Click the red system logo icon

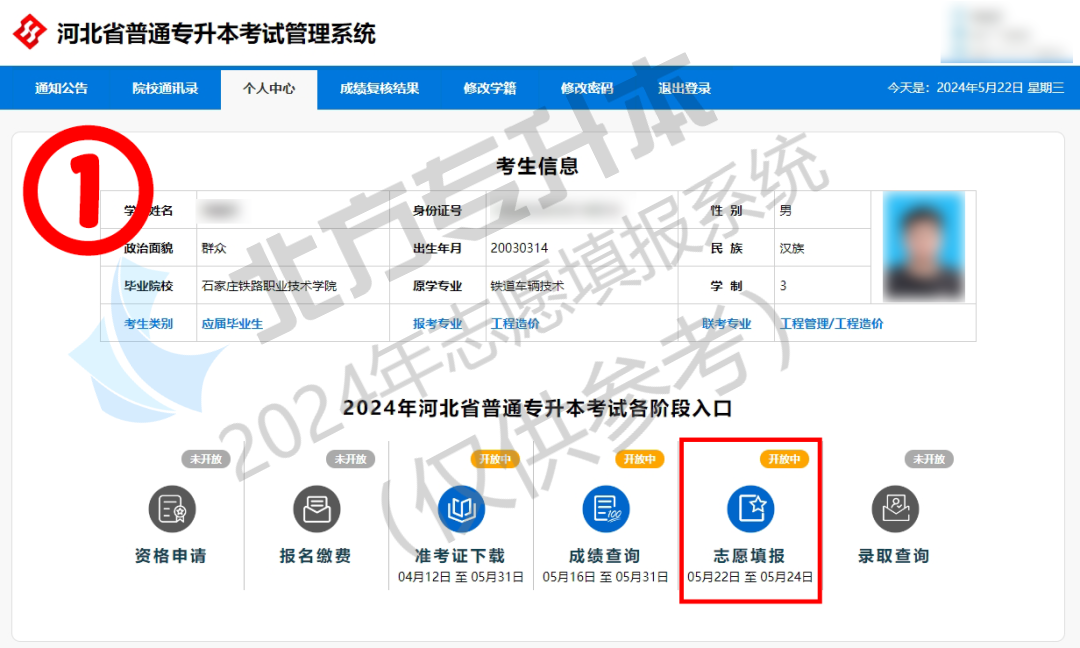click(x=30, y=33)
